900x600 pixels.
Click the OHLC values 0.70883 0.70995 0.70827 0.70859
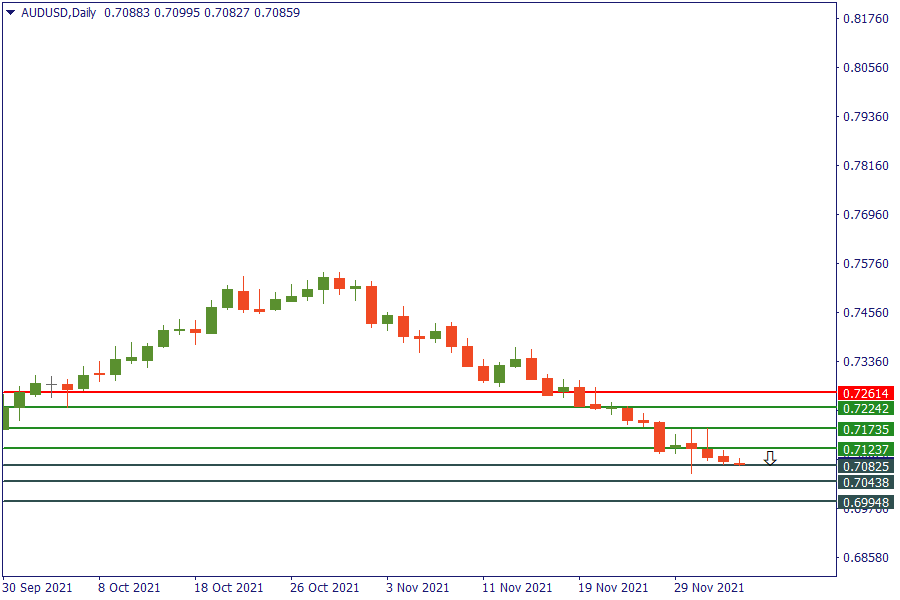coord(202,13)
